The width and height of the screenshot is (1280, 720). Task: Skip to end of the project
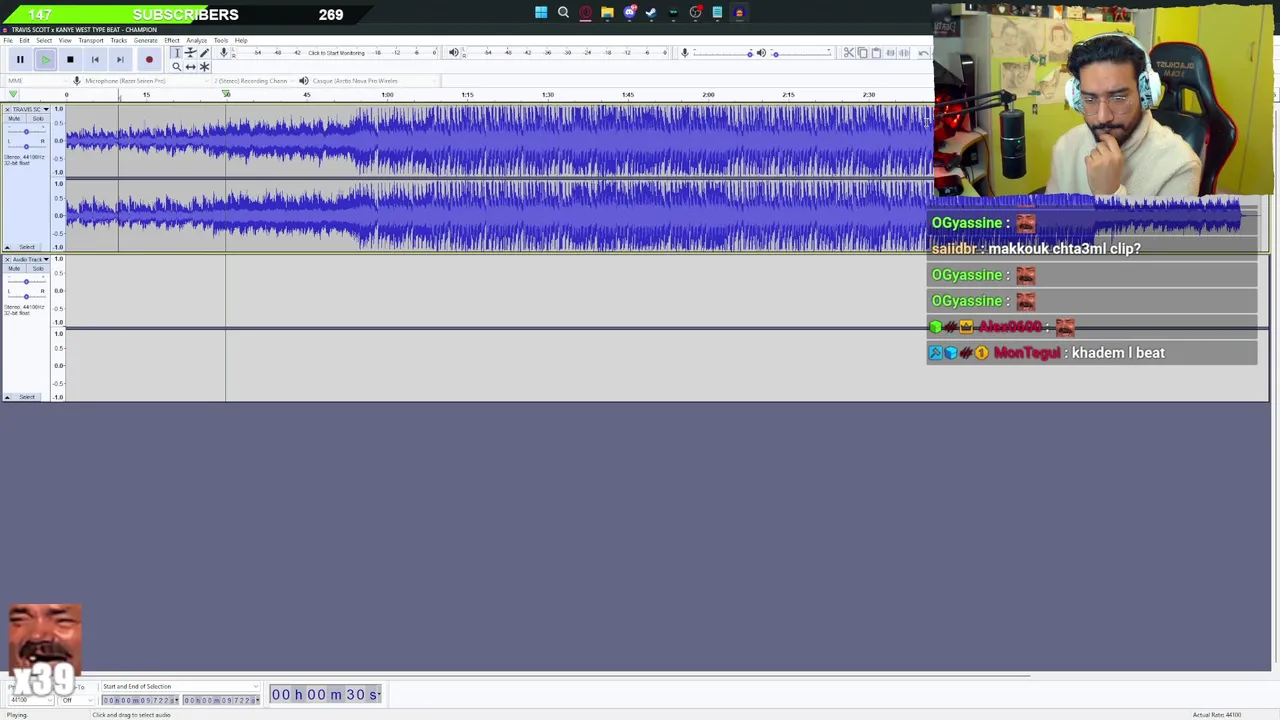[120, 59]
